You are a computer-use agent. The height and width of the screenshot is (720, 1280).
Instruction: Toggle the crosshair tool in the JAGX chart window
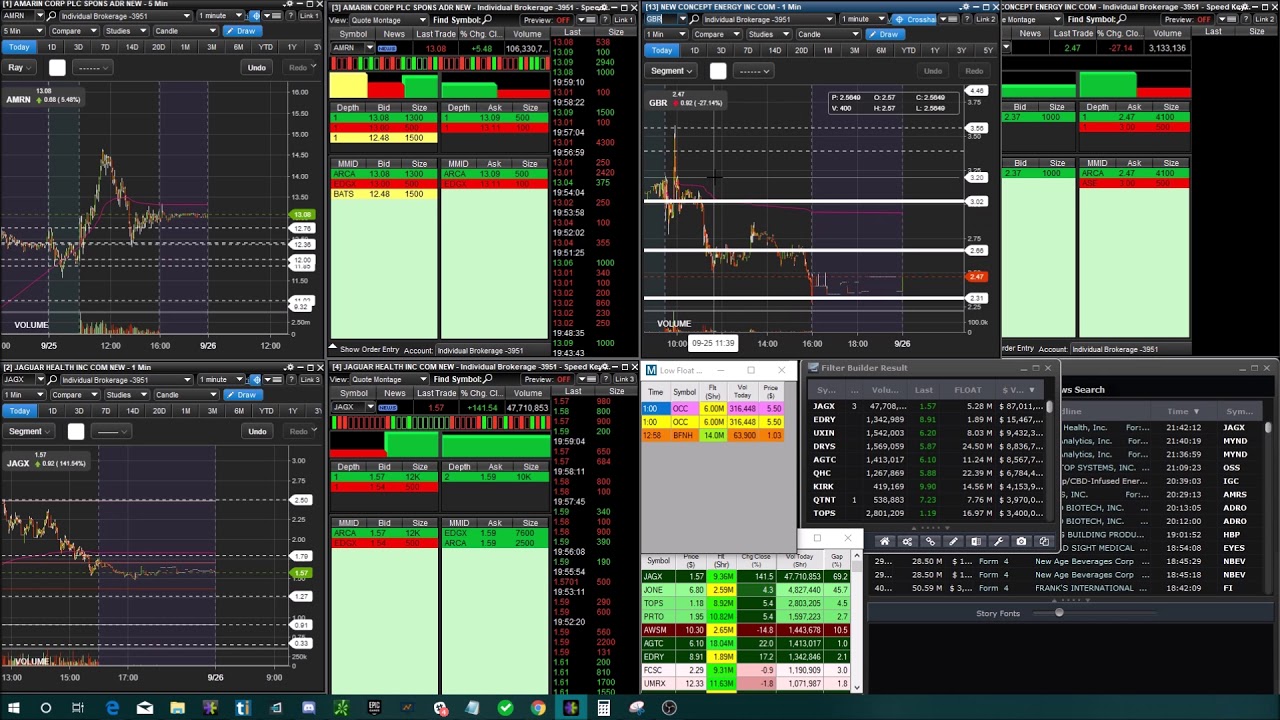coord(255,379)
